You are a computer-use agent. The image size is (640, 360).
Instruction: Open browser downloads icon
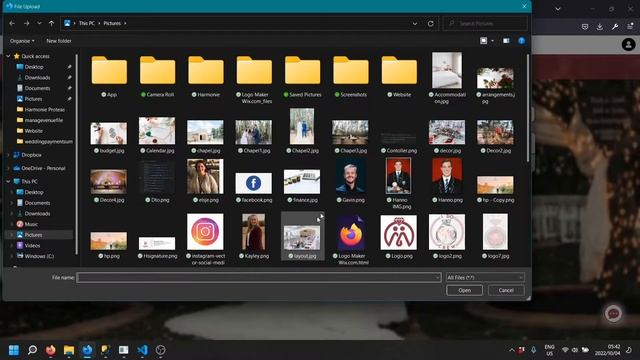coord(600,27)
